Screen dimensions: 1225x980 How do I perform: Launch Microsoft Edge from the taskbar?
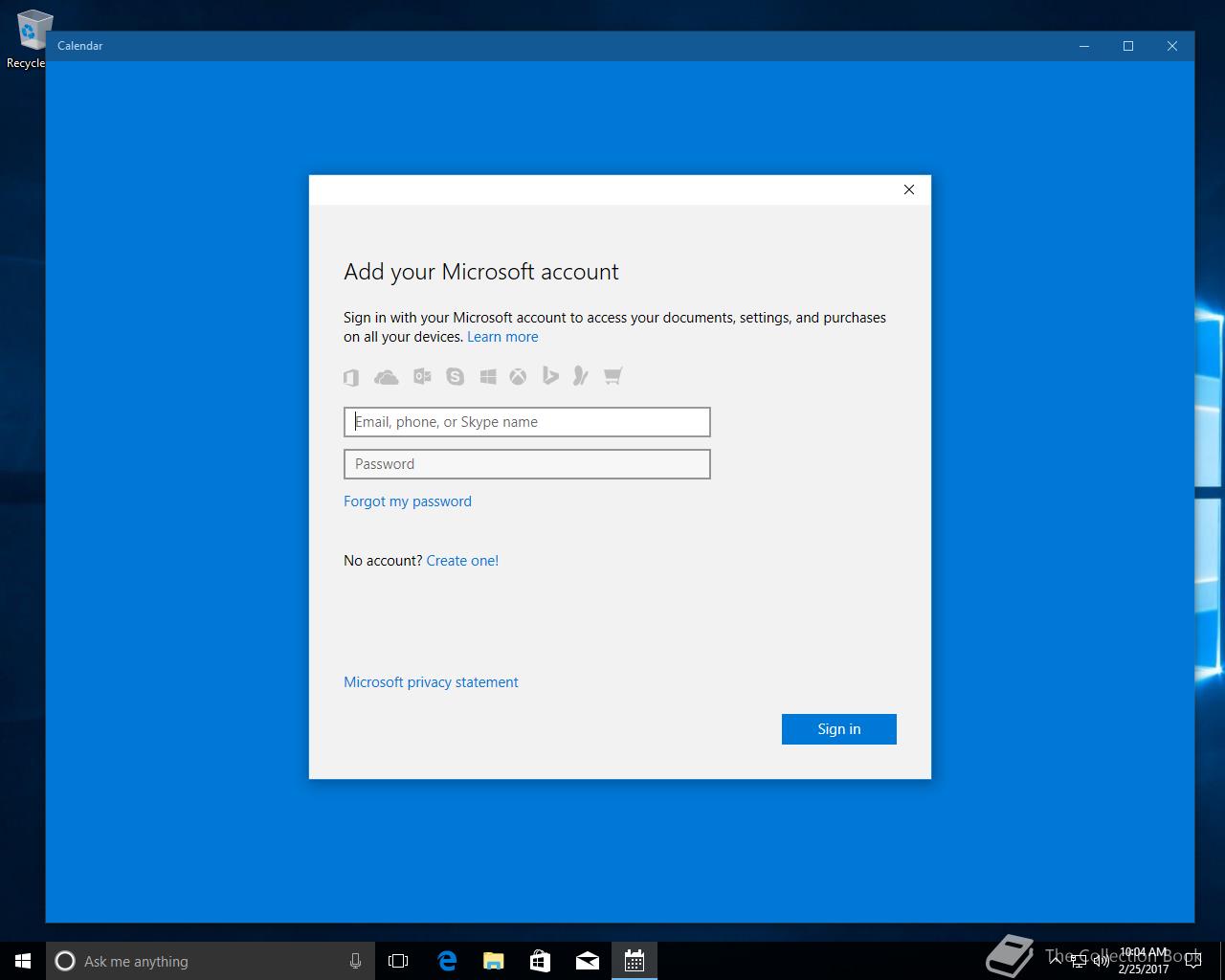447,961
